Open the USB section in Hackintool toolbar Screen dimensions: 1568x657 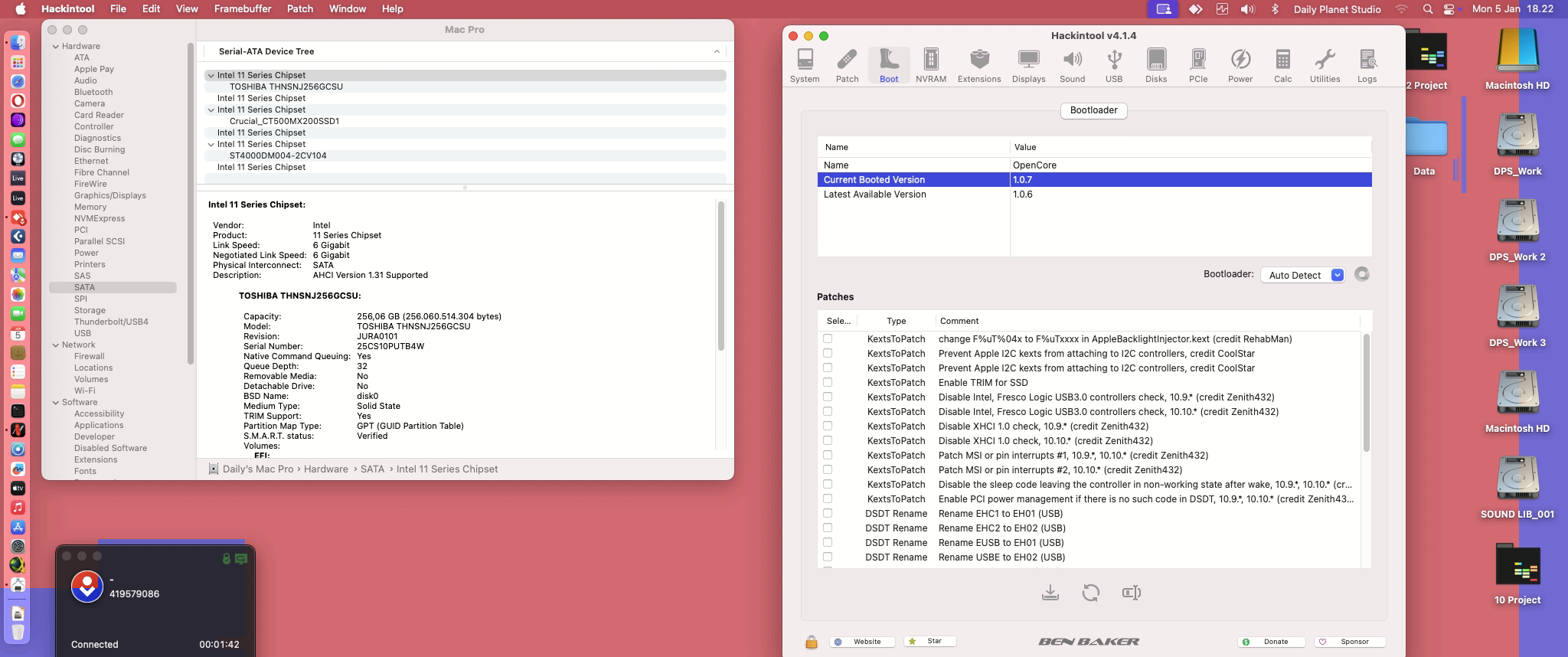coord(1114,66)
